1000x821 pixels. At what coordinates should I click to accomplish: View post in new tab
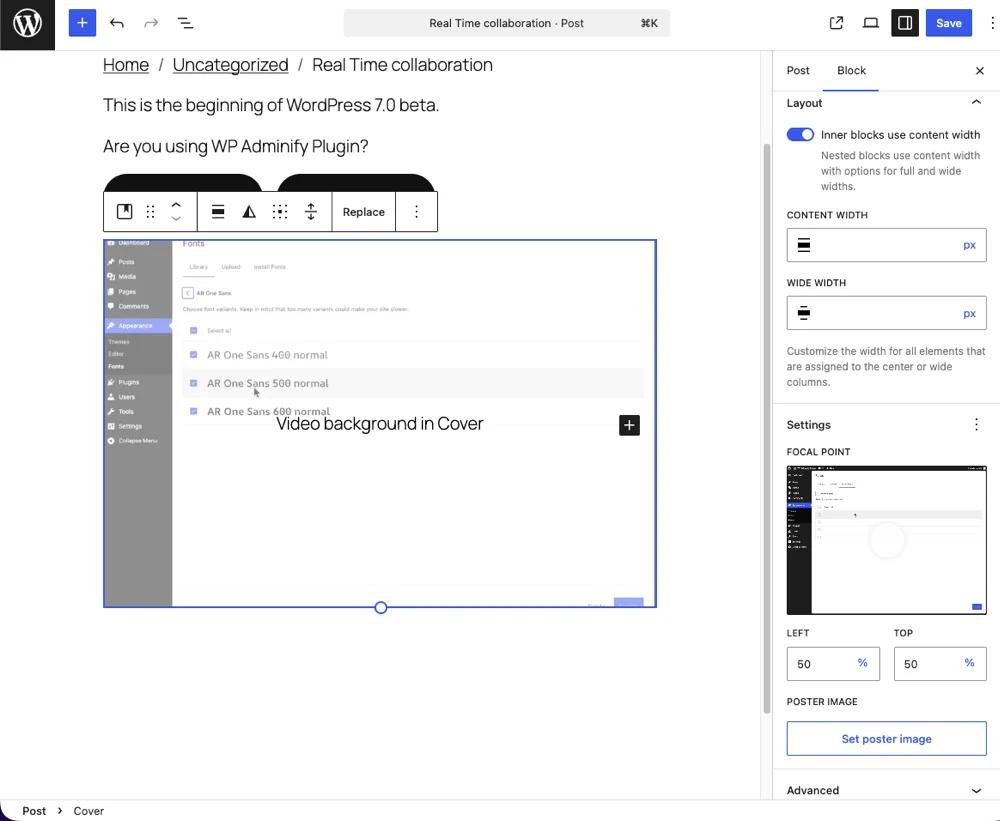tap(836, 23)
